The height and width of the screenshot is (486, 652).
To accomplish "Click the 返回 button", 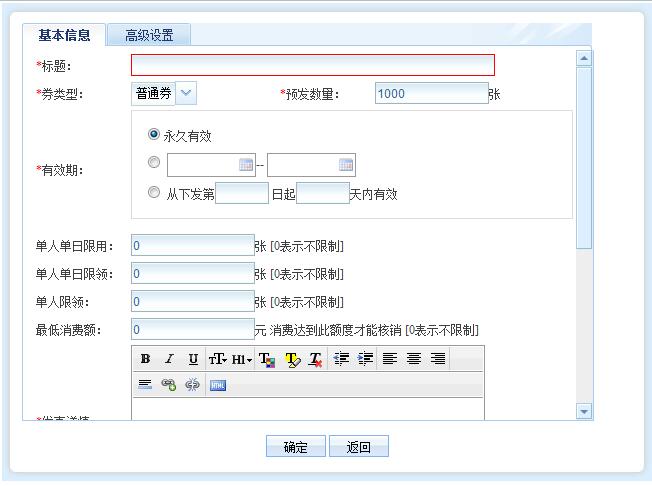I will pyautogui.click(x=358, y=447).
